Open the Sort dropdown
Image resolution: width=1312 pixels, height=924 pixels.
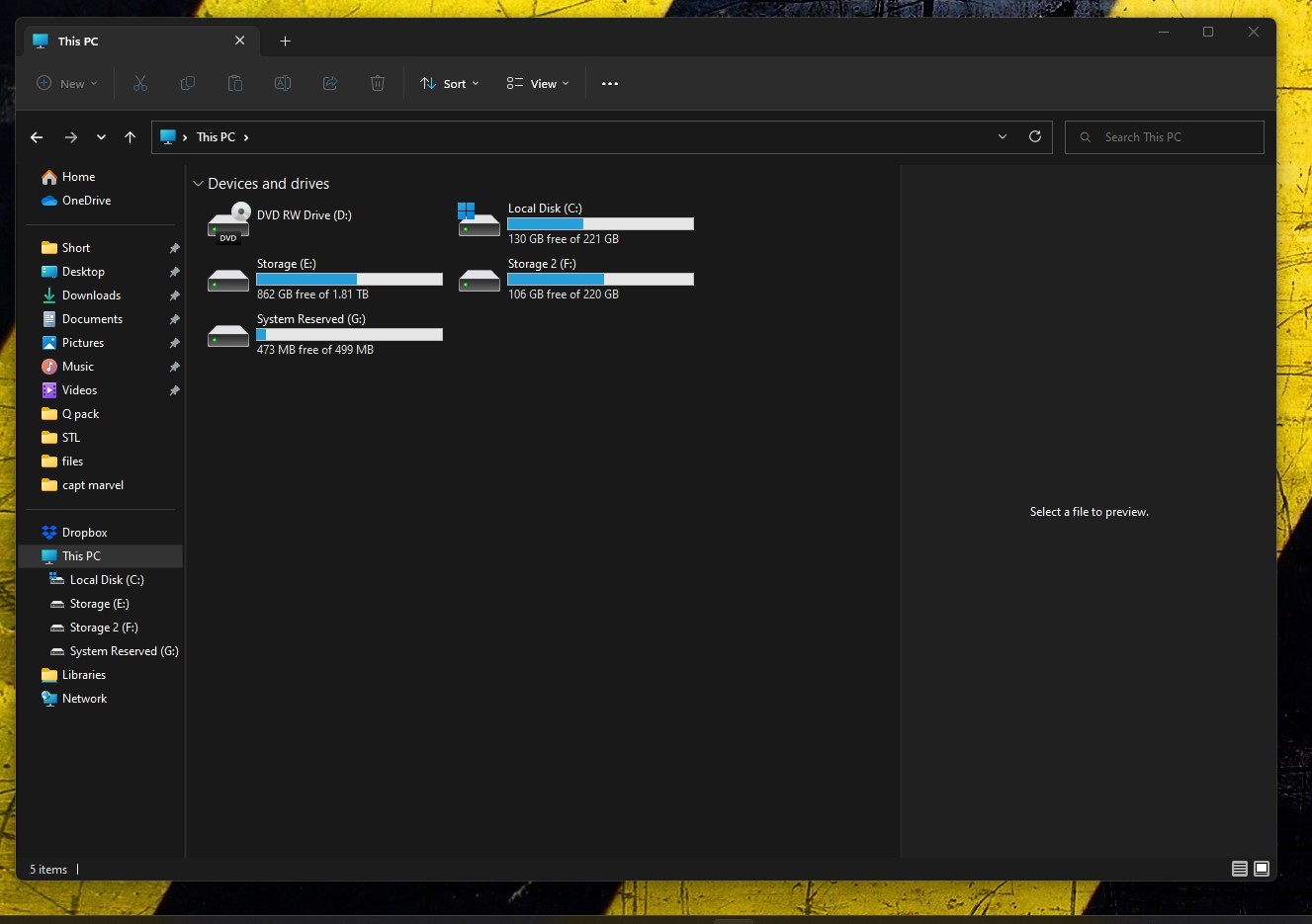pos(450,84)
